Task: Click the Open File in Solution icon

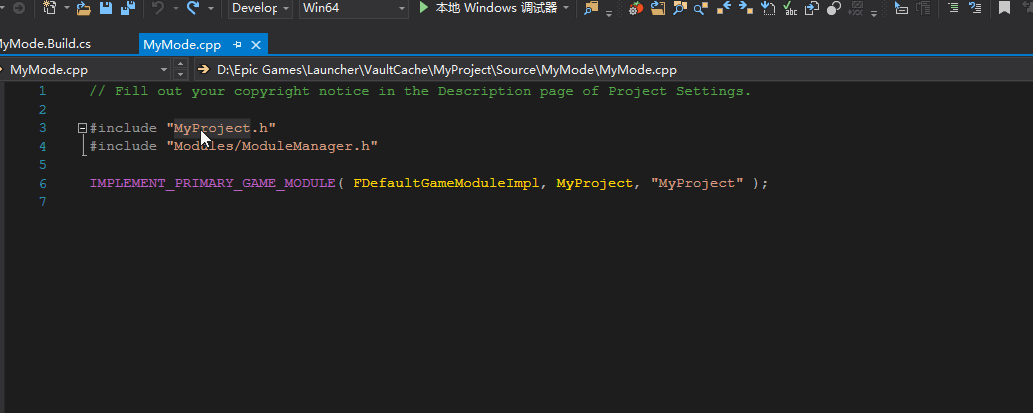Action: pyautogui.click(x=680, y=8)
